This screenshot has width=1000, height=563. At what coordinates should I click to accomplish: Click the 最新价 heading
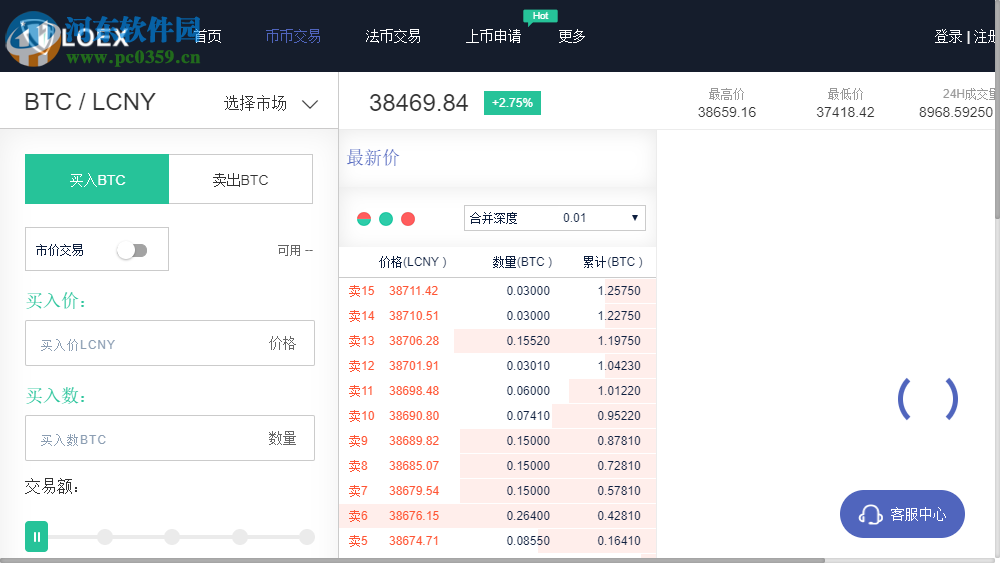pyautogui.click(x=373, y=157)
